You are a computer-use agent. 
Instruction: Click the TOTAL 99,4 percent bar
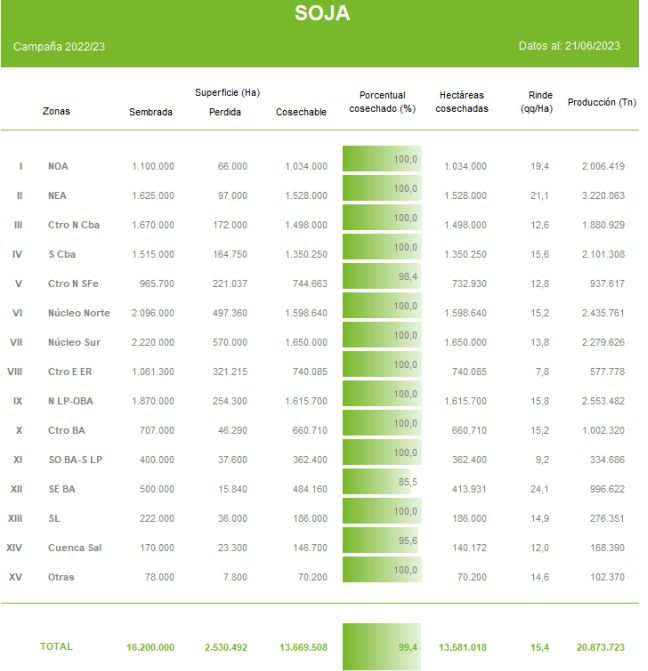[x=382, y=647]
